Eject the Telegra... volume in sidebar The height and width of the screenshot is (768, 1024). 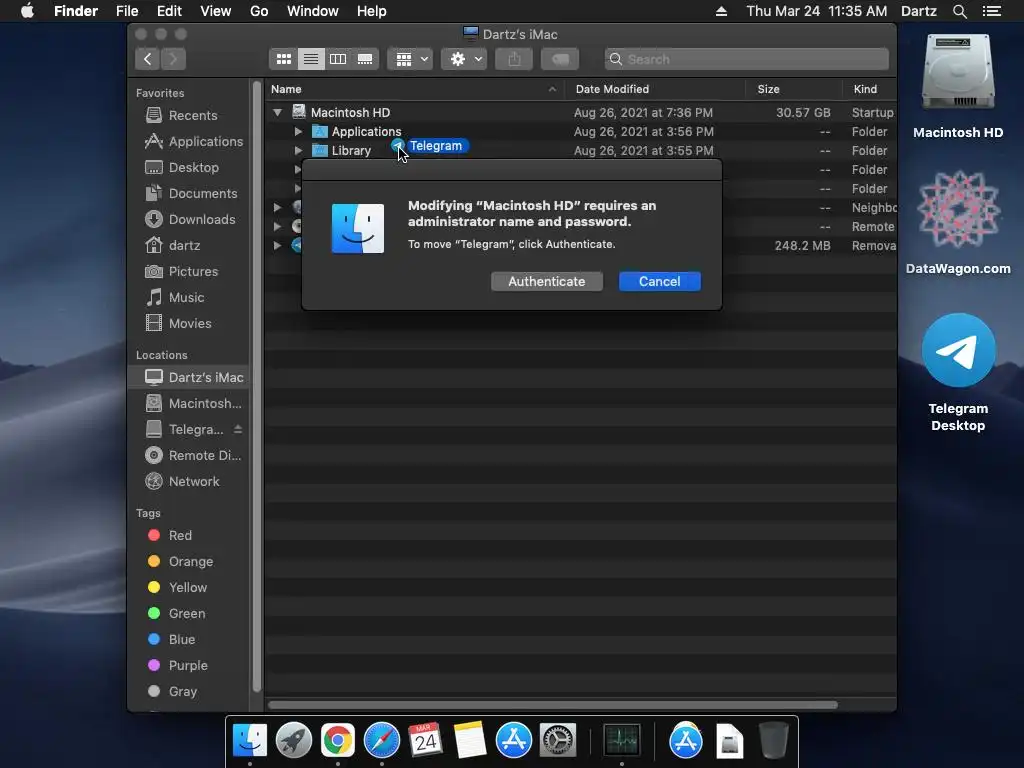(x=238, y=429)
